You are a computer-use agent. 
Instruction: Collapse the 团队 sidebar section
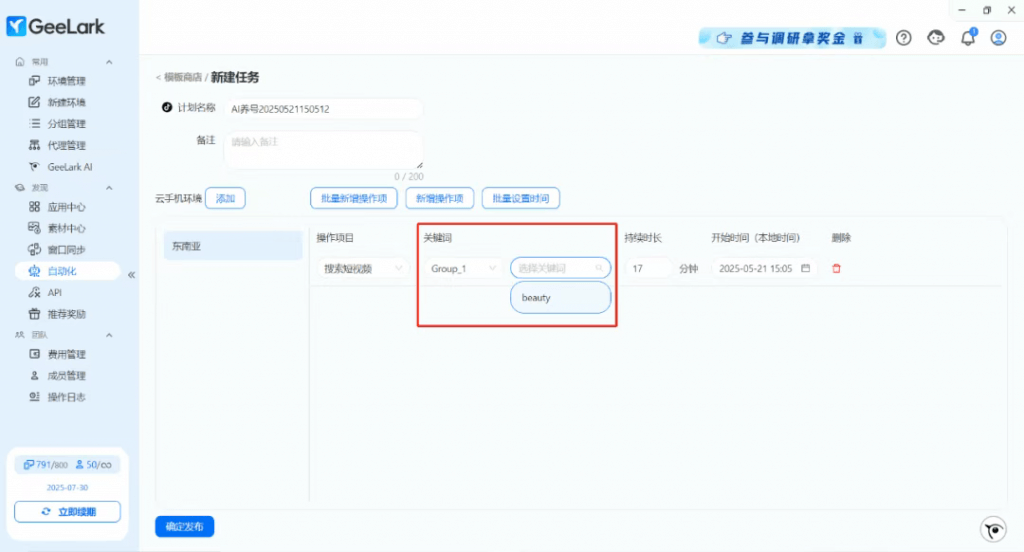coord(109,335)
